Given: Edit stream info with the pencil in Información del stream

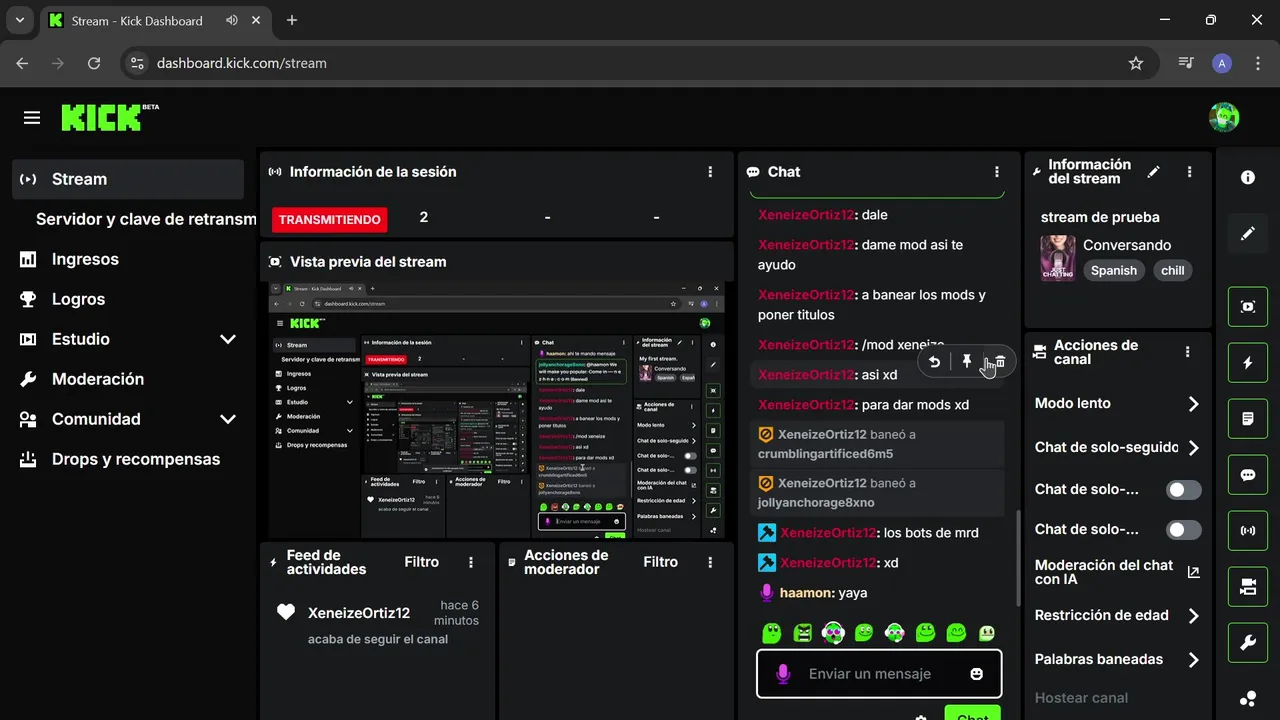Looking at the screenshot, I should coord(1153,172).
